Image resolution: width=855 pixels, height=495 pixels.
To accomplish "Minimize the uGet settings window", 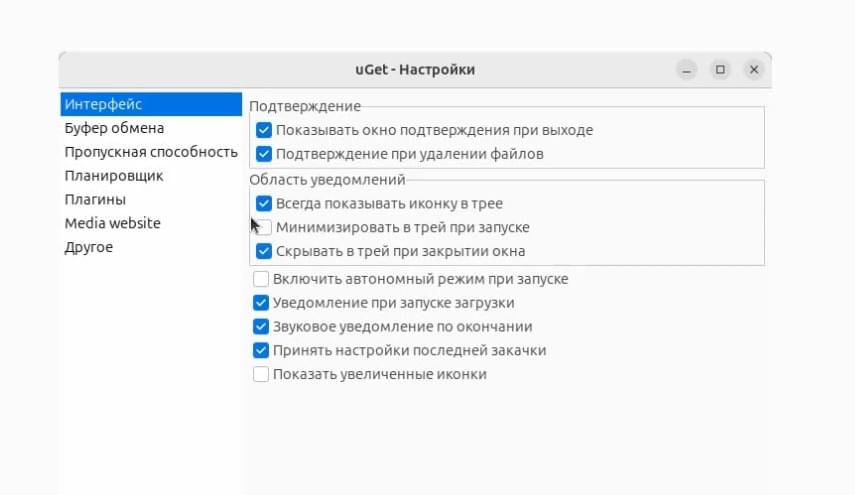I will tap(687, 70).
